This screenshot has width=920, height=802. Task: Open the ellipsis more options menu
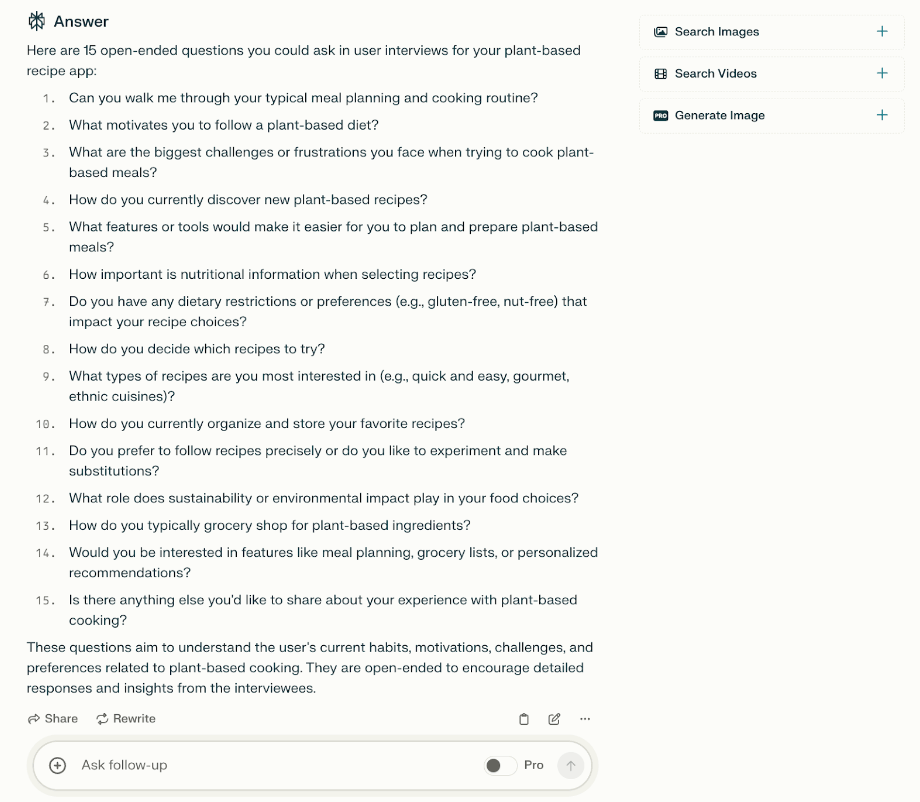point(585,718)
